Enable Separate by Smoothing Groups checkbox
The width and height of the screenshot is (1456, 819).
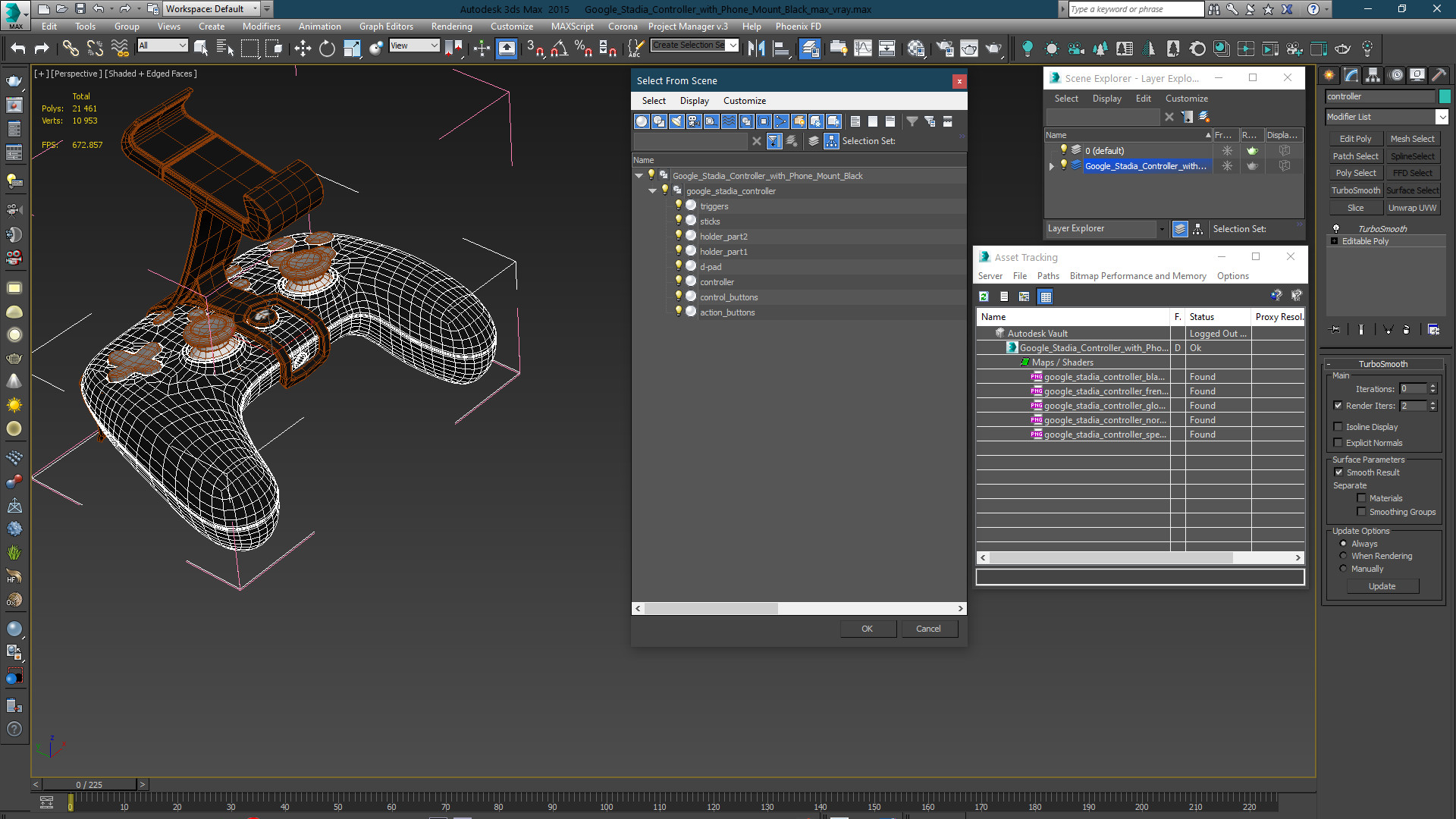(x=1362, y=512)
